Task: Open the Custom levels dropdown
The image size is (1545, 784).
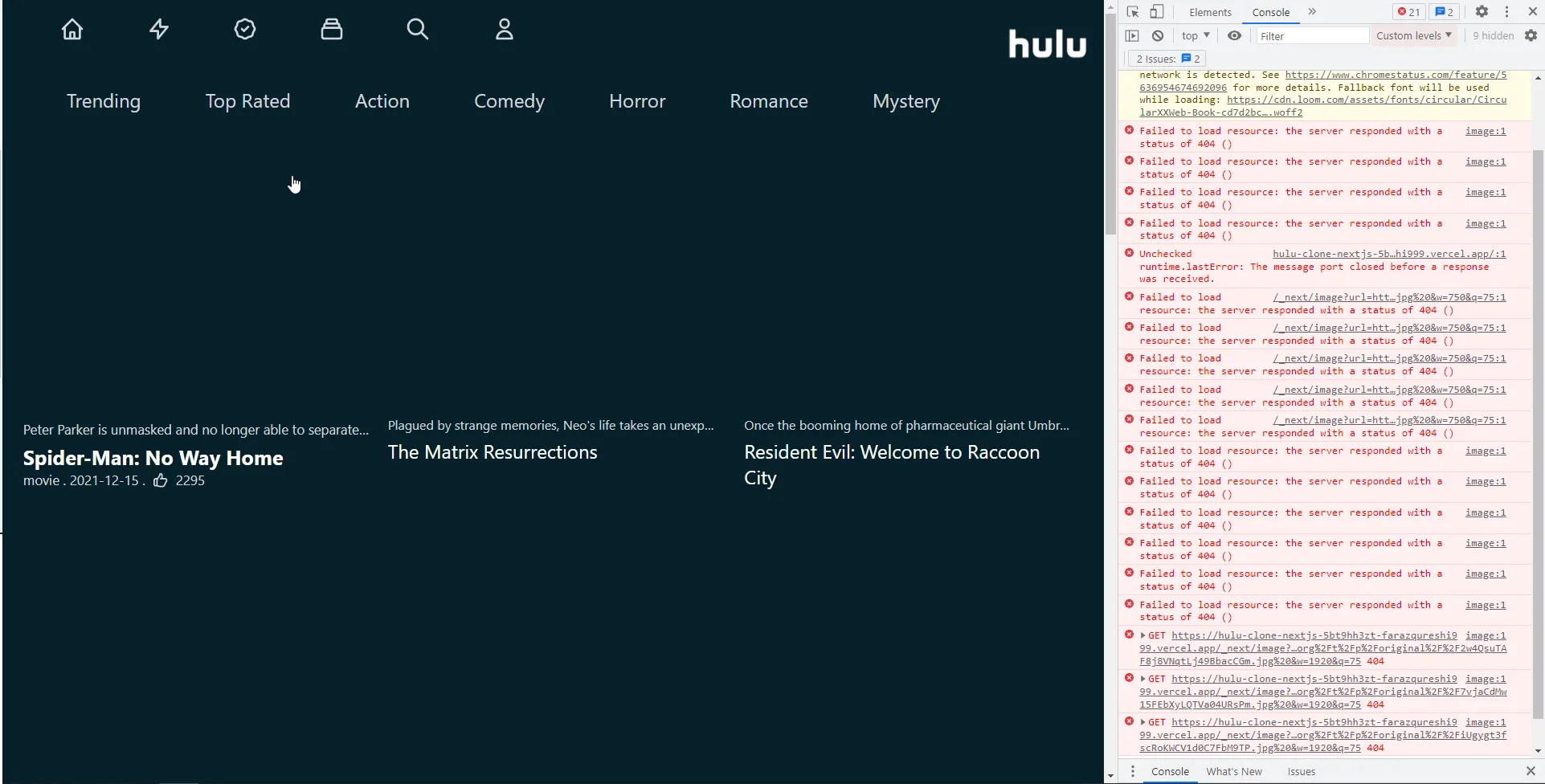Action: pos(1414,35)
